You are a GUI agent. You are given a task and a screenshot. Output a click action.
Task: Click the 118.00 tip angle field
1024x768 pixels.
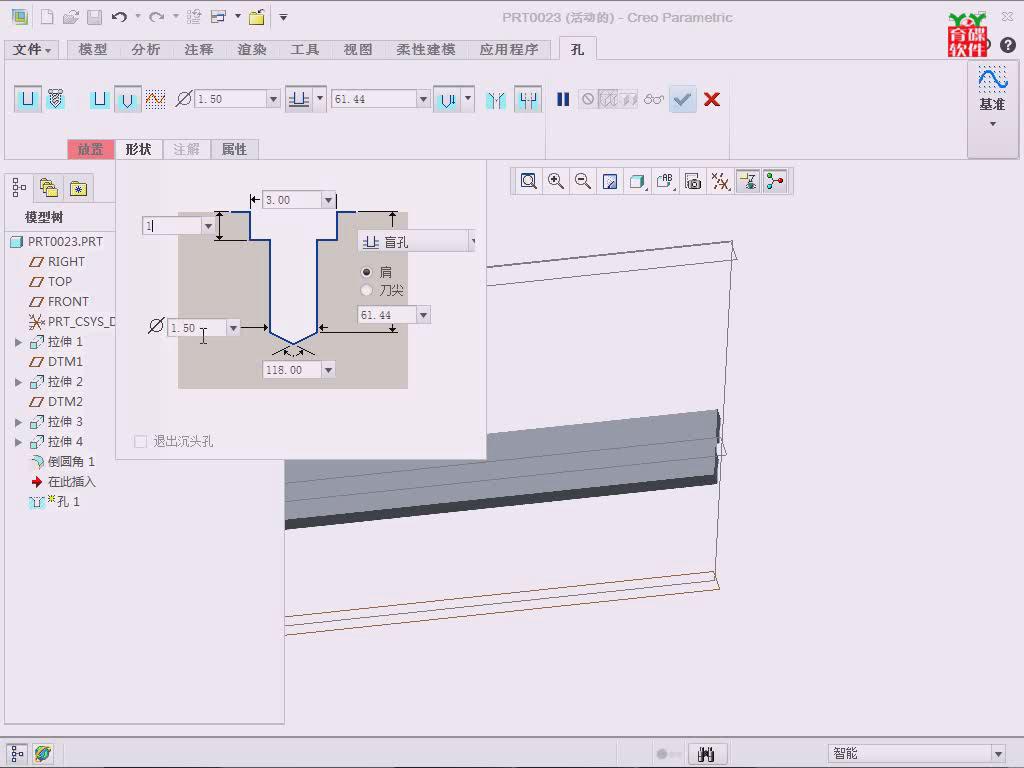point(292,370)
